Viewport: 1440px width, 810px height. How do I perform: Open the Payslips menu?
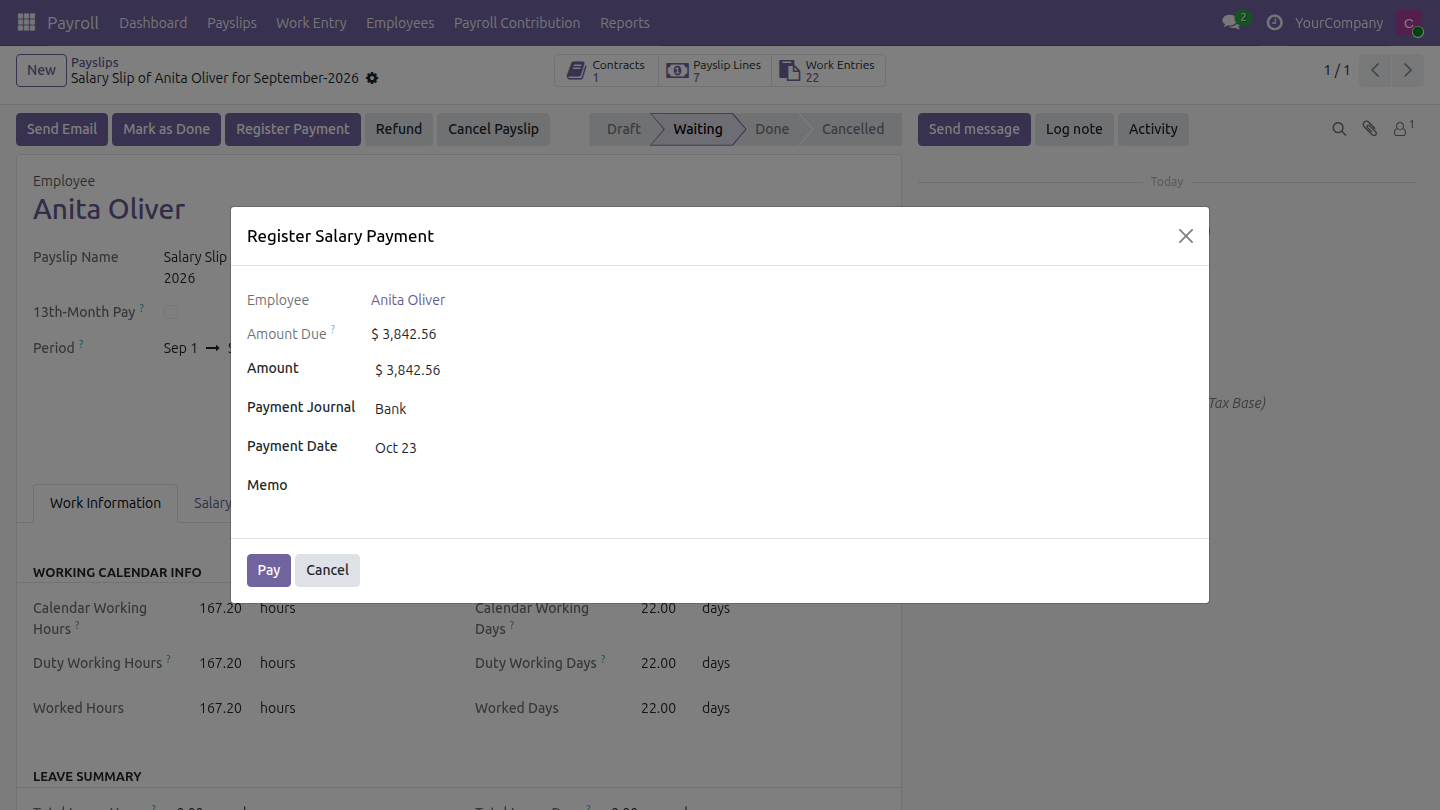click(x=232, y=23)
